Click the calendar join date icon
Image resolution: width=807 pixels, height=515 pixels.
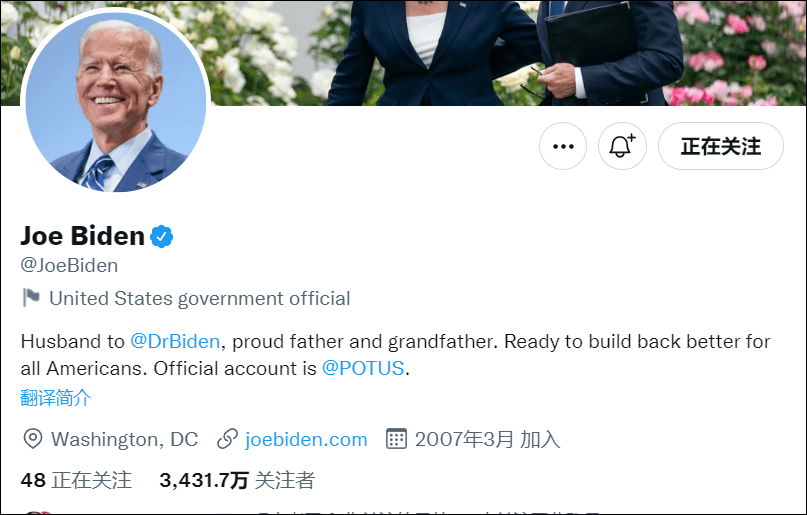pos(396,439)
